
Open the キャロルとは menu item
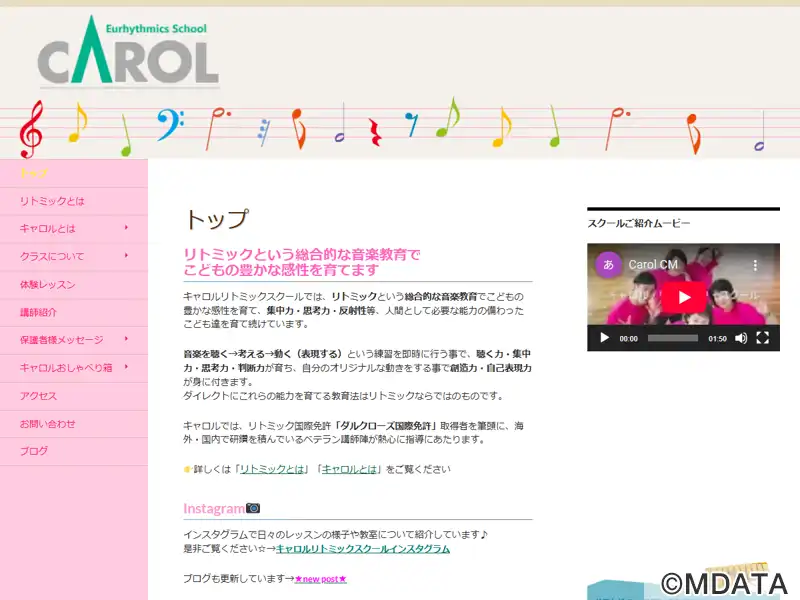pyautogui.click(x=47, y=229)
